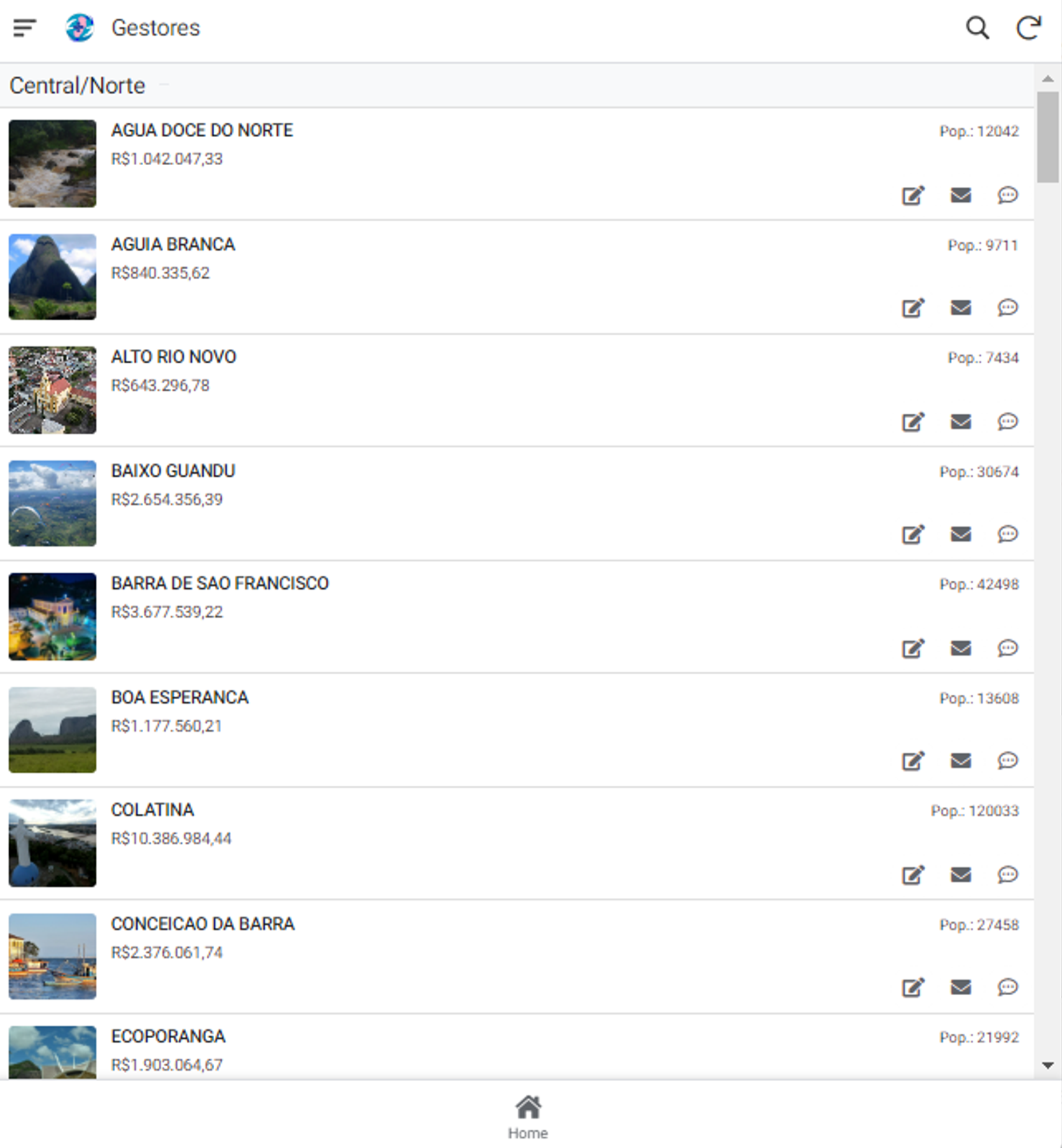Open chat message for BOA ESPERANCA
Image resolution: width=1062 pixels, height=1148 pixels.
pos(1008,760)
